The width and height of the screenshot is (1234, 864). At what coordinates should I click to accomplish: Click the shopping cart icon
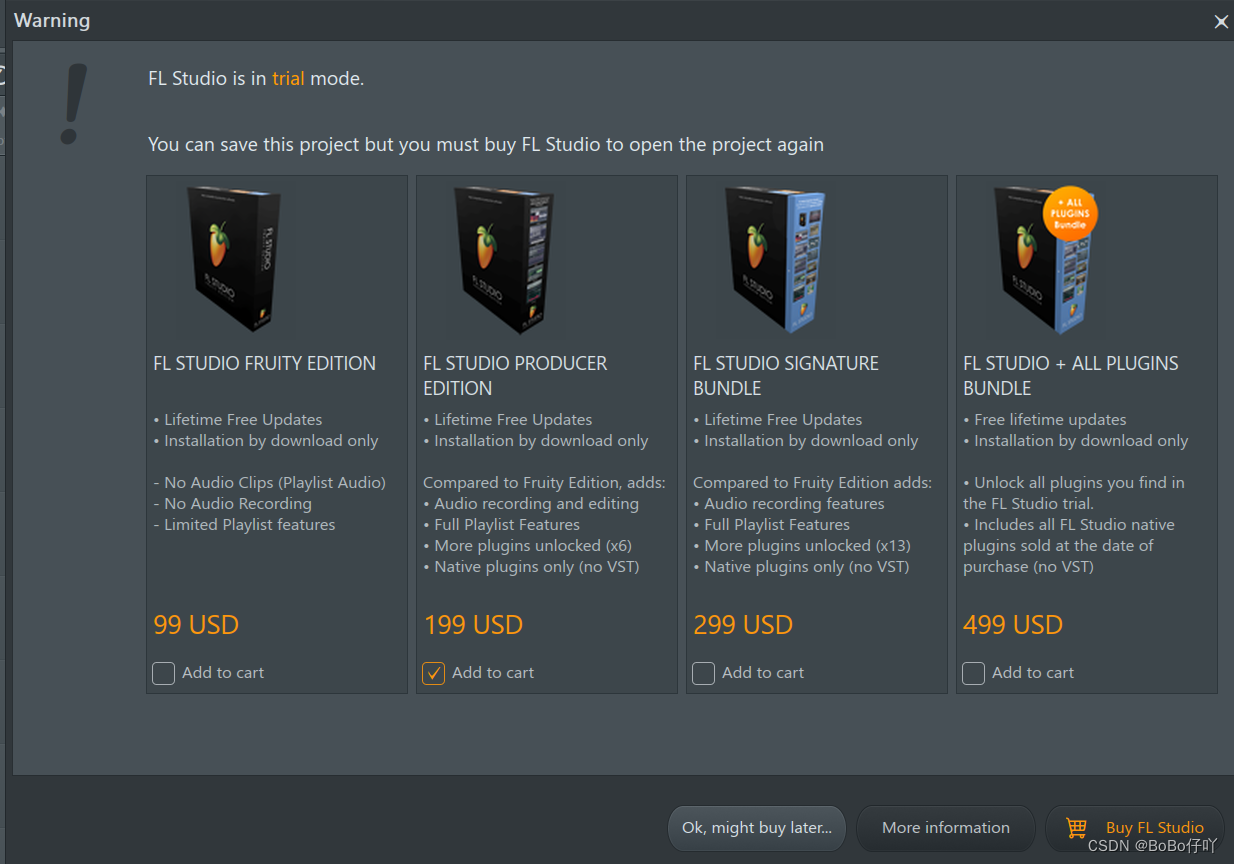pos(1076,828)
